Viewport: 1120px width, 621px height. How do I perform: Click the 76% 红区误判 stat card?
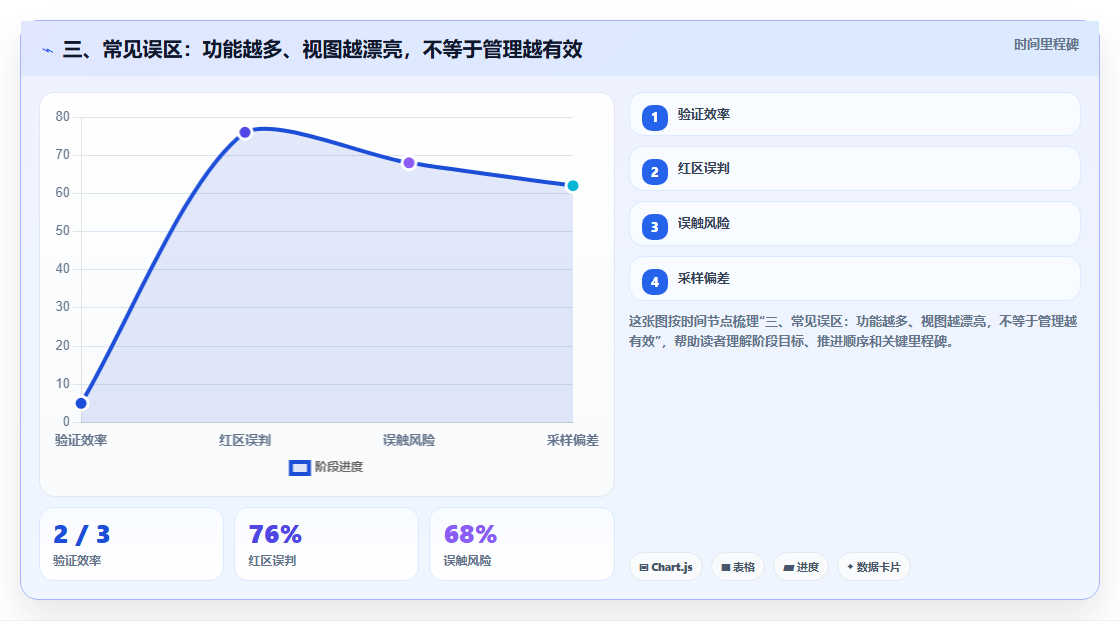pyautogui.click(x=326, y=544)
